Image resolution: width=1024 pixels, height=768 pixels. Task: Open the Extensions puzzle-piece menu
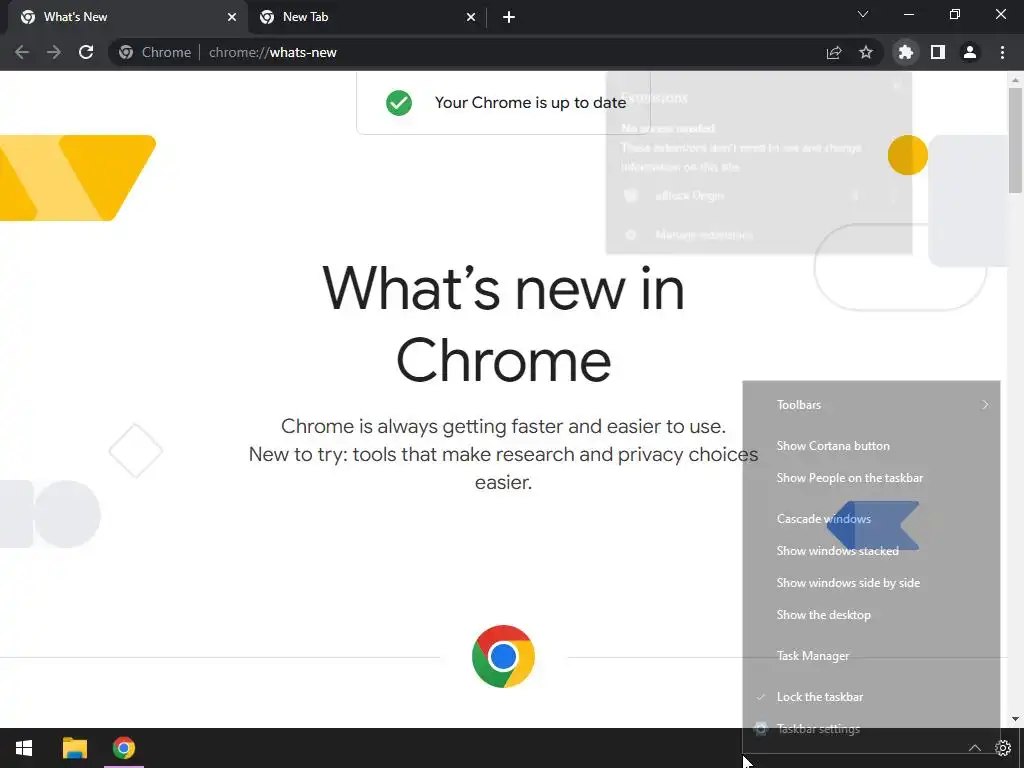[906, 52]
